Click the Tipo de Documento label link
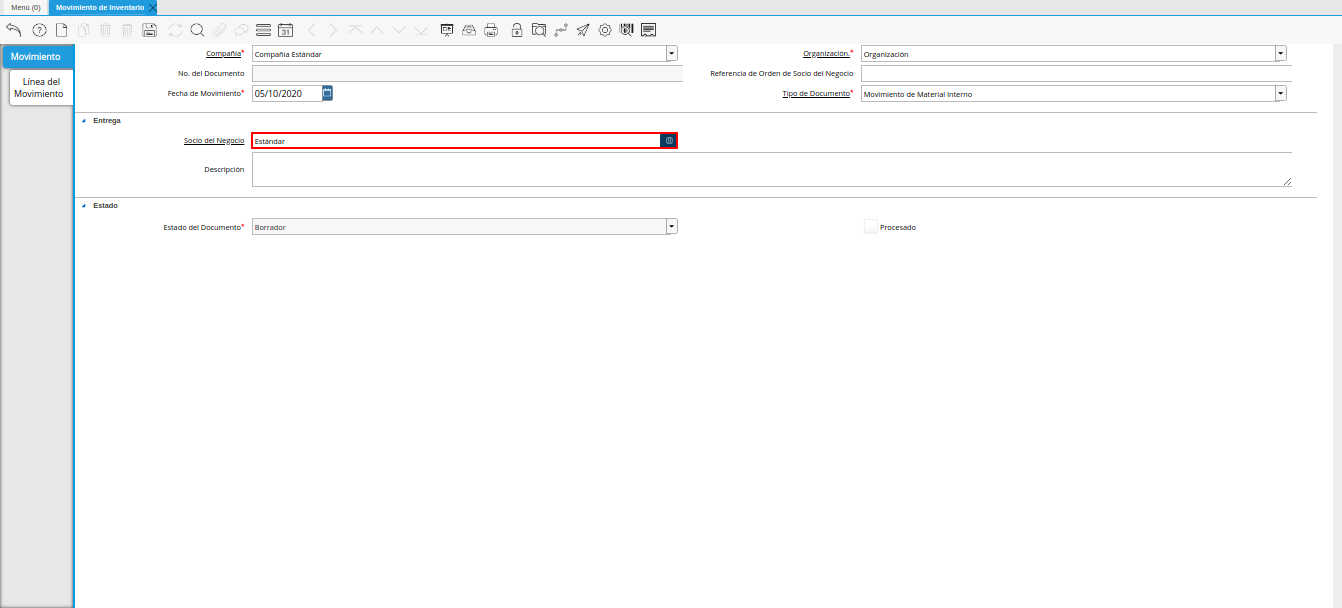The height and width of the screenshot is (608, 1342). tap(816, 94)
